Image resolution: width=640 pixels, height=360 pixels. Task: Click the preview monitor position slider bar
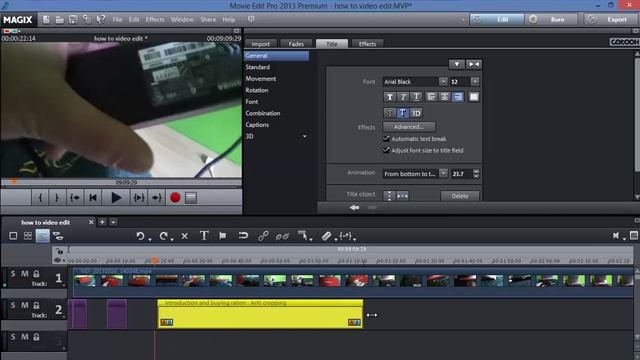(x=121, y=182)
